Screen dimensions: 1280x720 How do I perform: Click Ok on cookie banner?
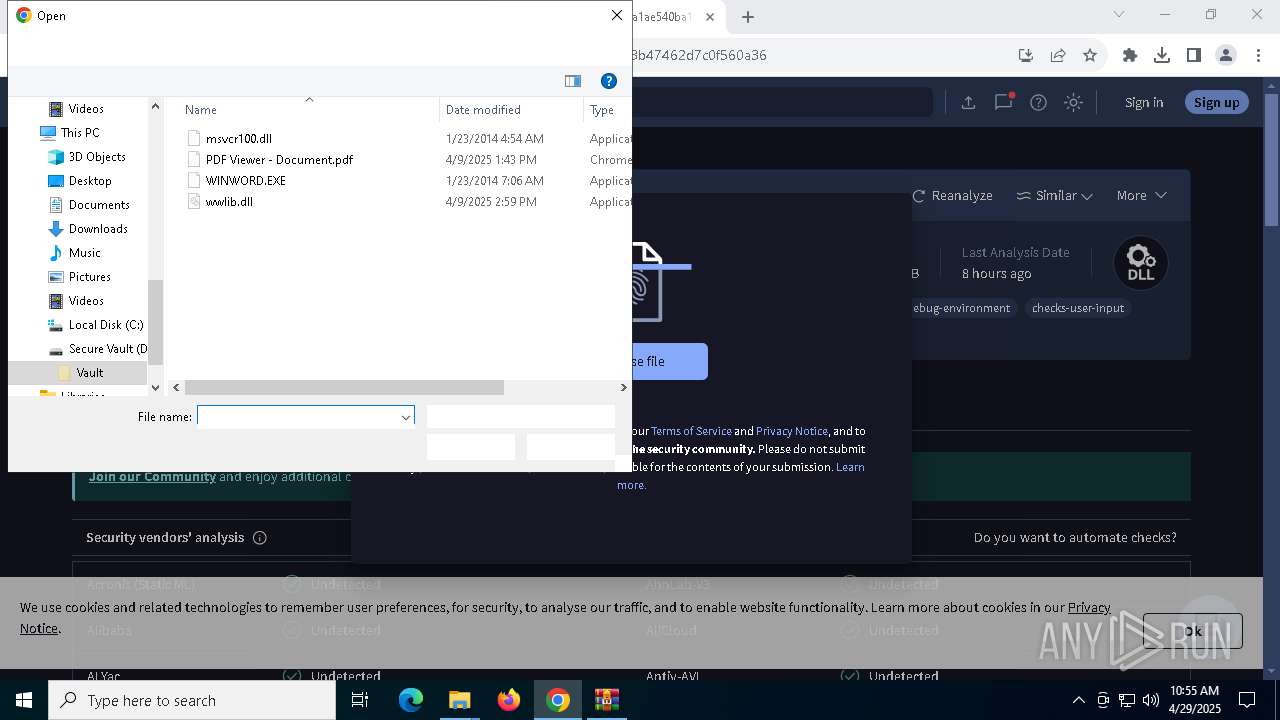[1192, 631]
